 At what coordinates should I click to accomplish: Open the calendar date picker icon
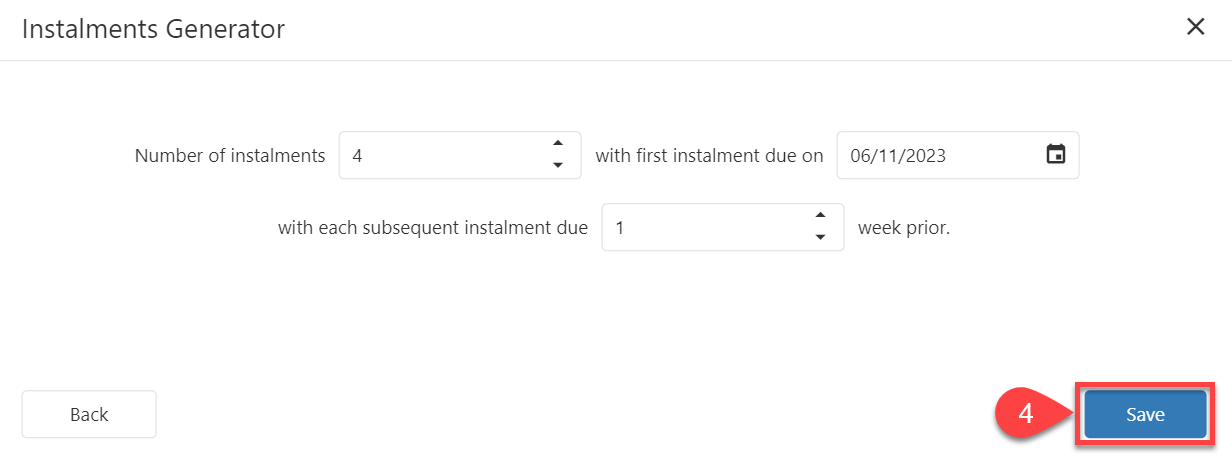(1055, 155)
